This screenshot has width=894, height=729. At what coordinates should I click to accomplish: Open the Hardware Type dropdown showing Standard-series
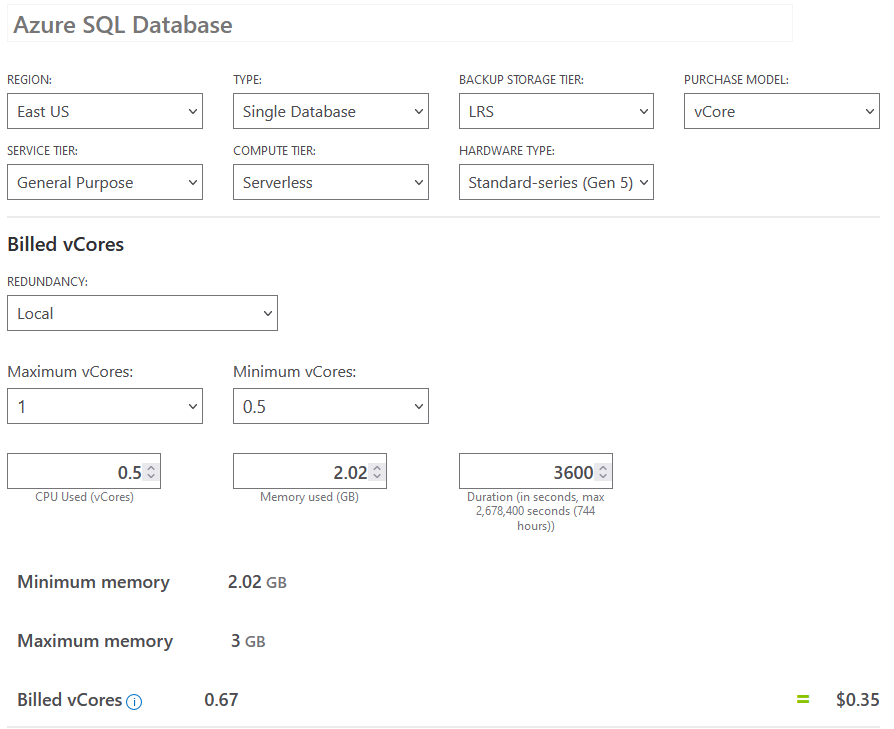tap(556, 182)
